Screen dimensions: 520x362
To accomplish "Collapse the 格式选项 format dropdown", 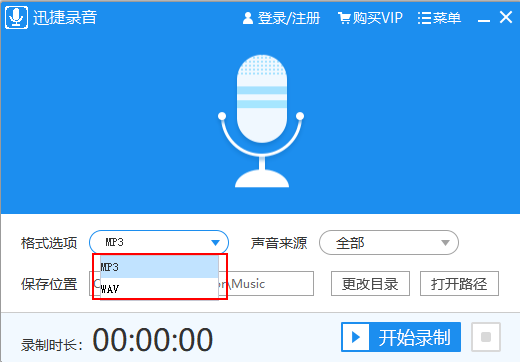I will tap(159, 242).
